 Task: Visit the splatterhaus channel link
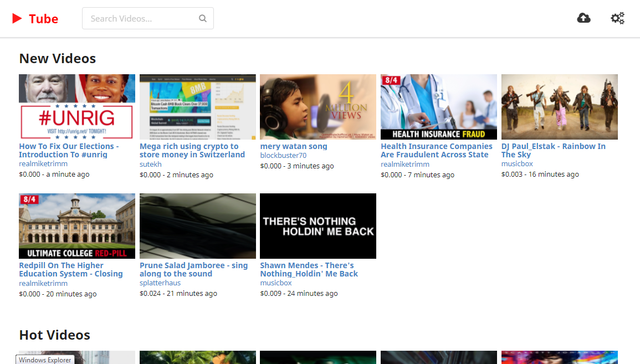pos(160,283)
